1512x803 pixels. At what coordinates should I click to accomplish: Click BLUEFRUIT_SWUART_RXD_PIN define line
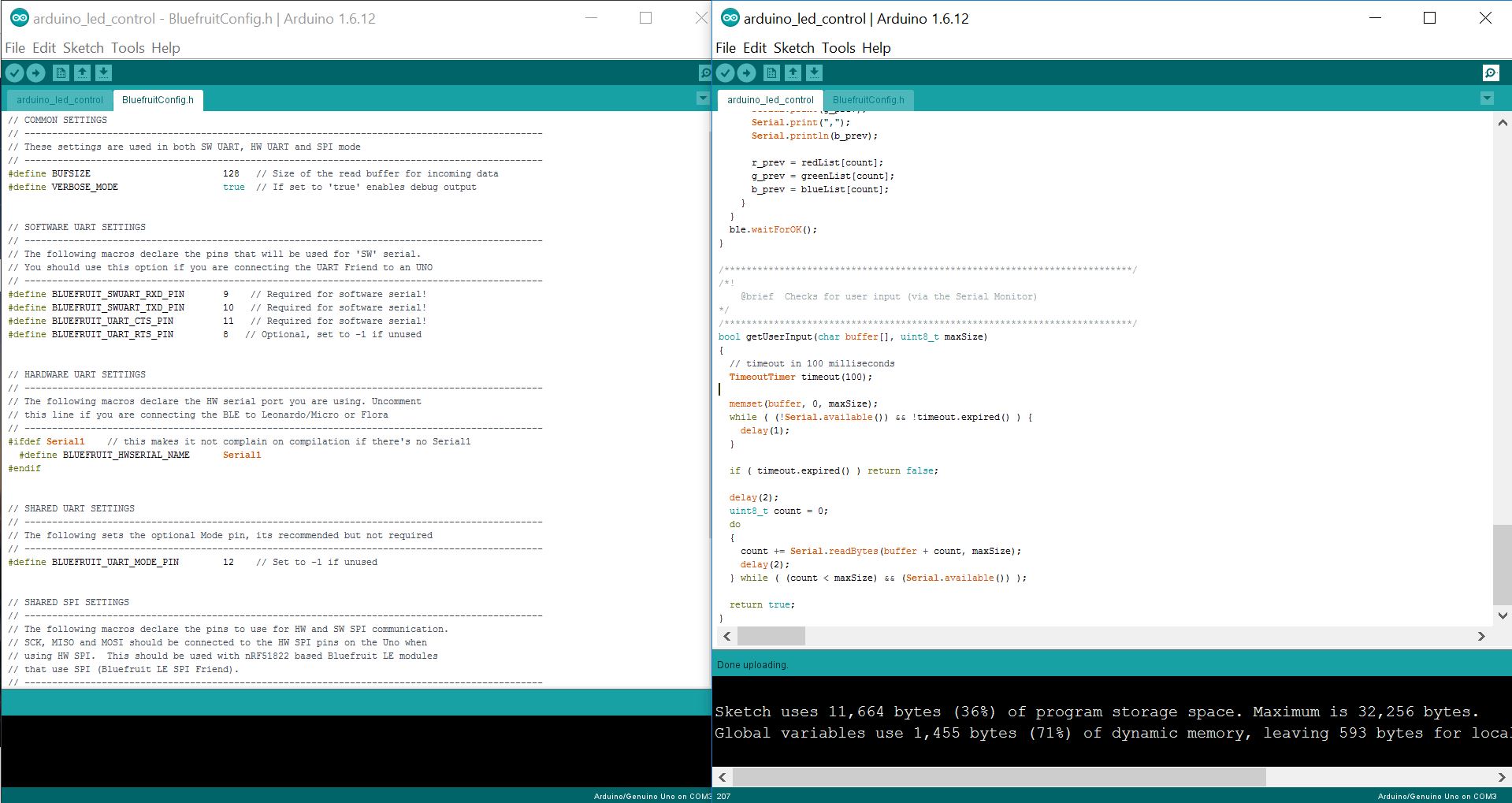pyautogui.click(x=217, y=294)
